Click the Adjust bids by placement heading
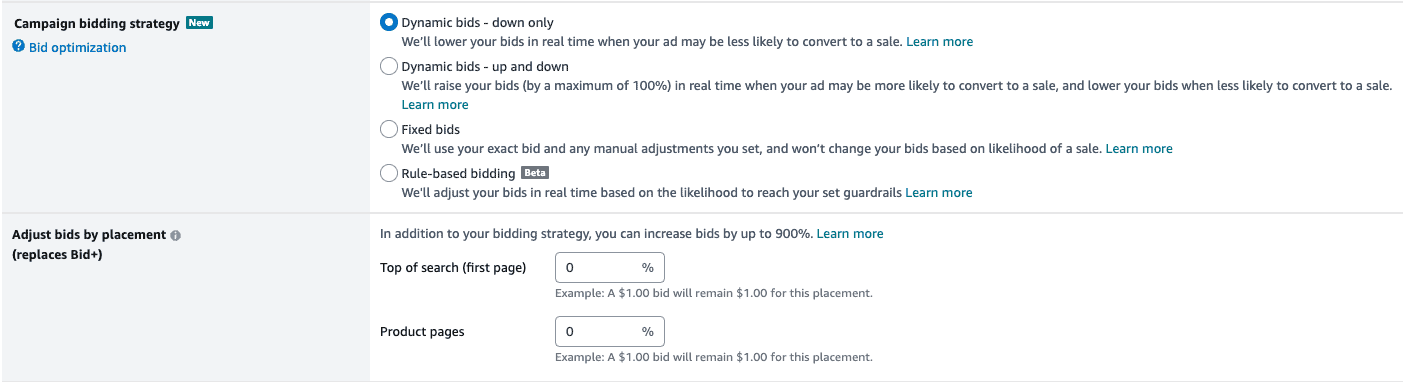Screen dimensions: 1403x386 89,235
